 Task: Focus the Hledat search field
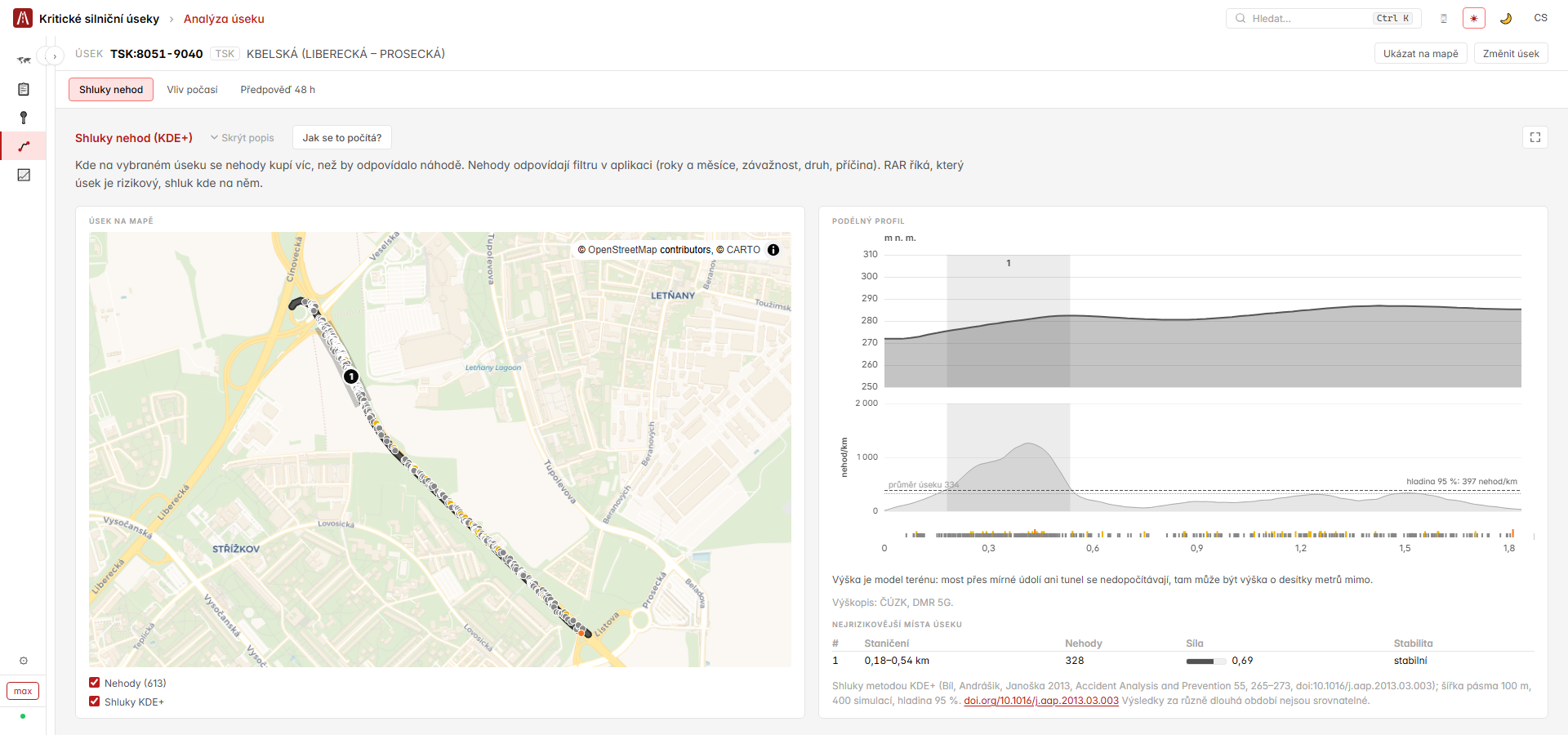coord(1323,18)
